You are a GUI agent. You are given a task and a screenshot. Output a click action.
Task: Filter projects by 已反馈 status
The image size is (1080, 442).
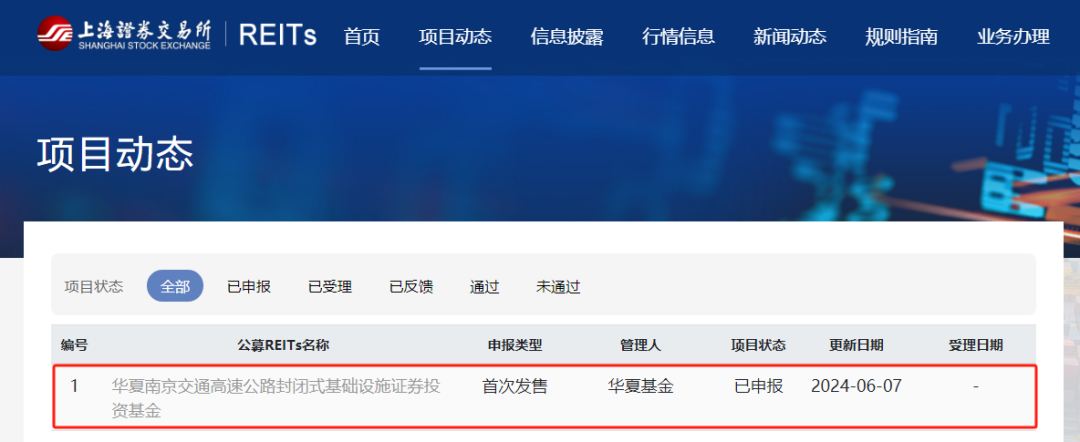click(x=411, y=287)
